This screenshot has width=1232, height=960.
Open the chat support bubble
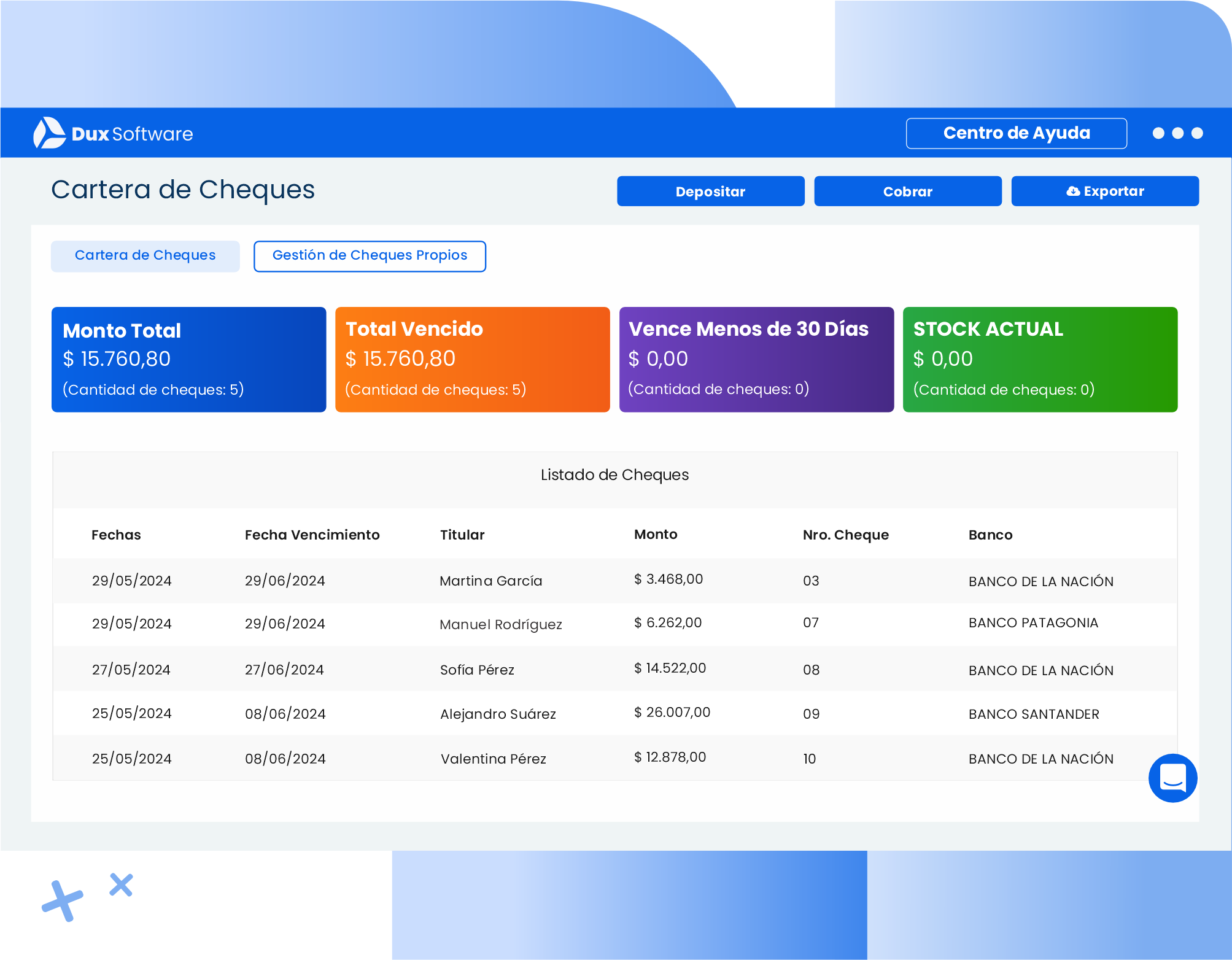[x=1172, y=778]
